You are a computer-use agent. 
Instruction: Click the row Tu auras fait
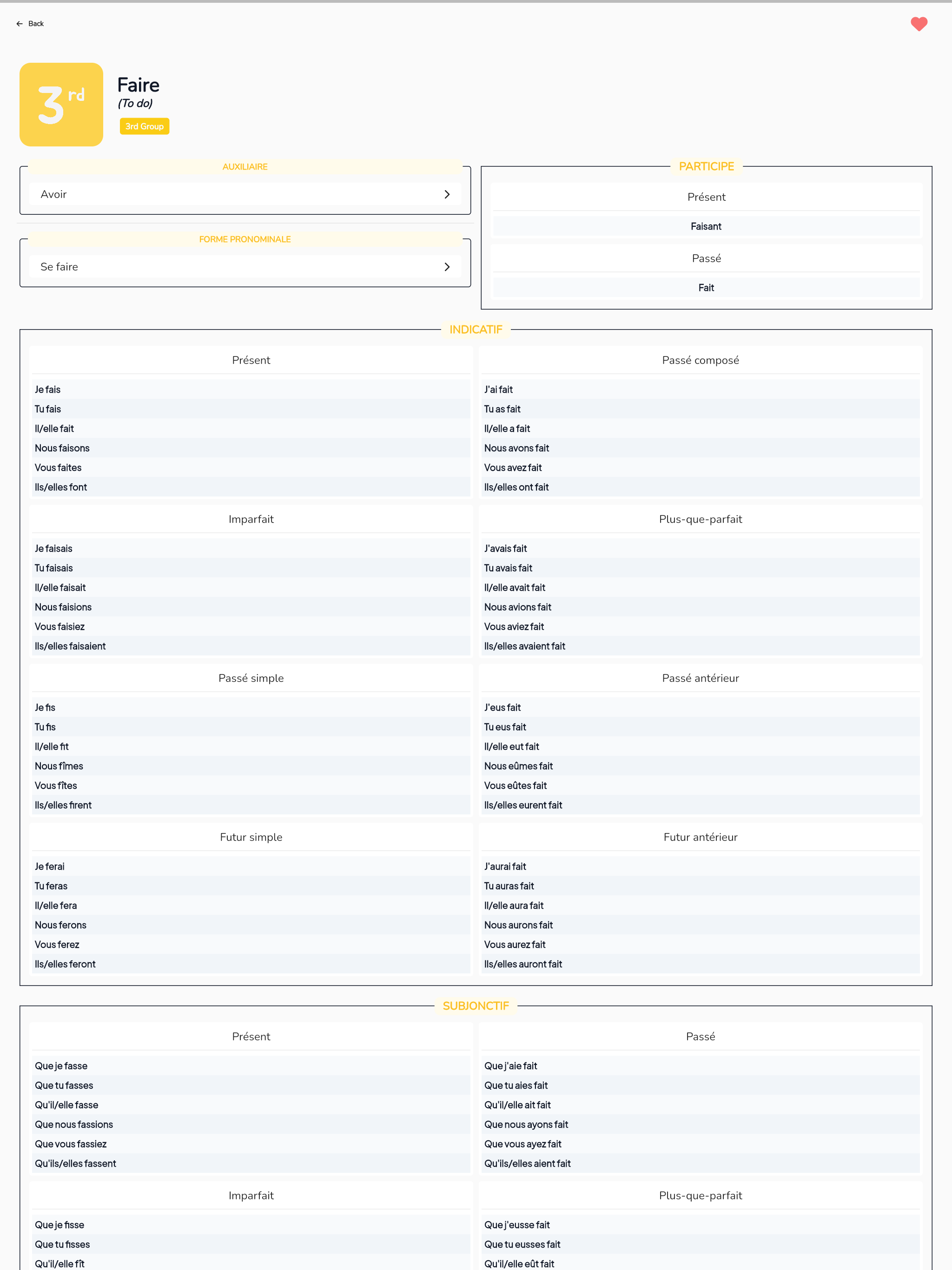tap(701, 886)
